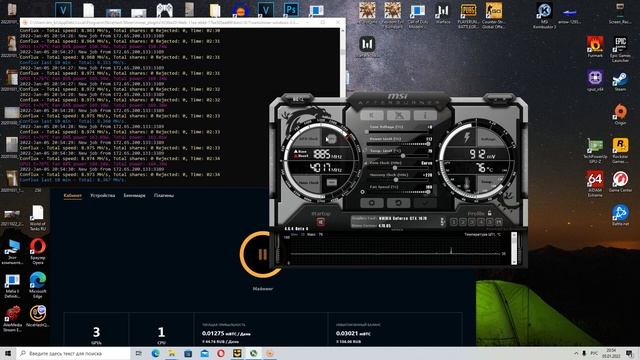Click the Windows taskbar search box
Image resolution: width=640 pixels, height=360 pixels.
[73, 353]
